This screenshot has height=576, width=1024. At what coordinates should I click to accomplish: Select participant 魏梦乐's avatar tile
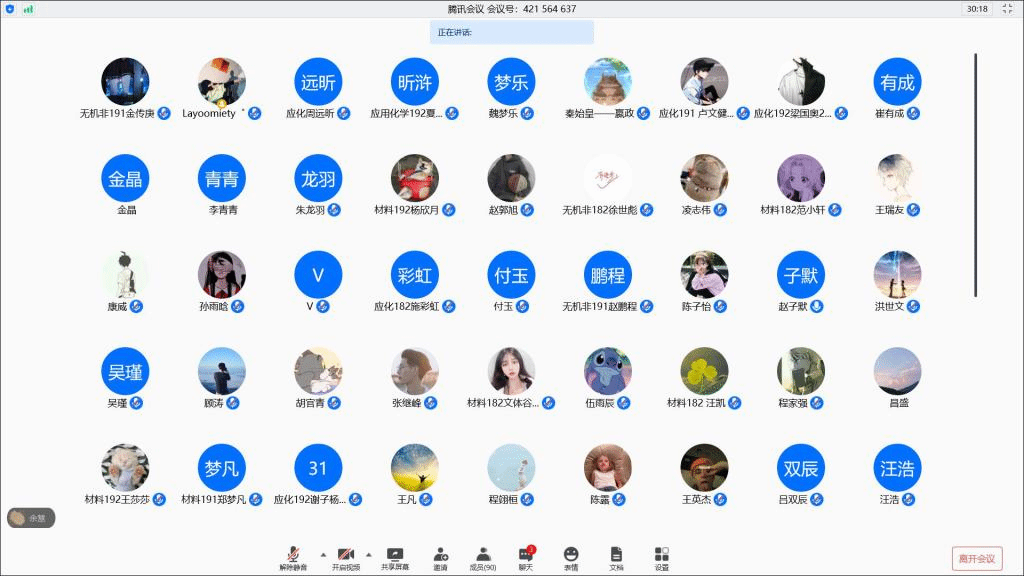tap(511, 82)
